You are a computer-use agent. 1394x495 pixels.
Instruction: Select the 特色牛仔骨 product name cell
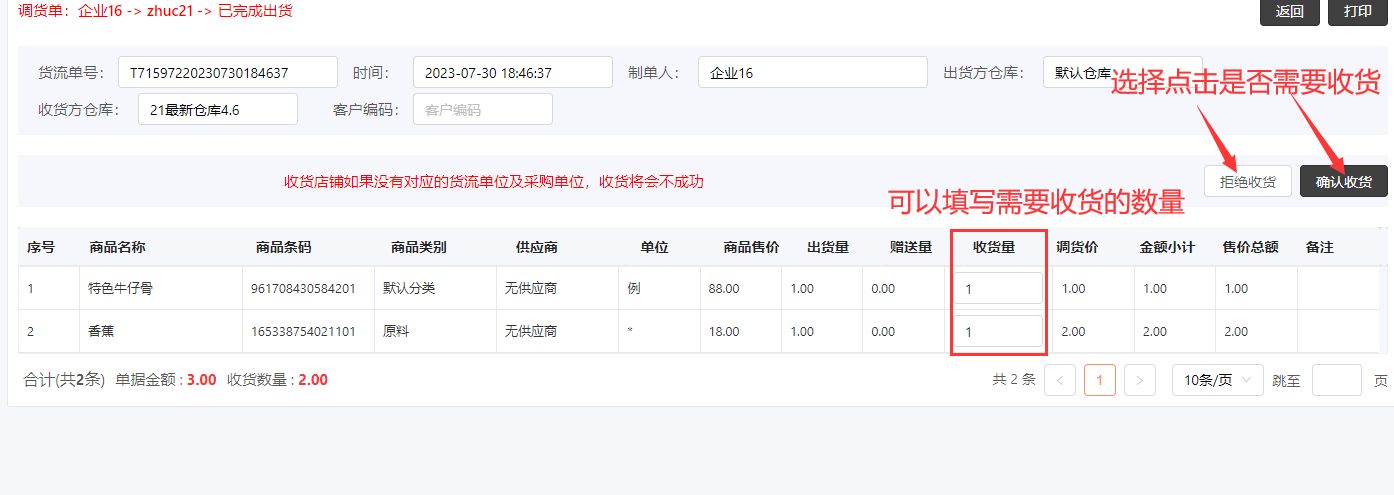pyautogui.click(x=121, y=288)
